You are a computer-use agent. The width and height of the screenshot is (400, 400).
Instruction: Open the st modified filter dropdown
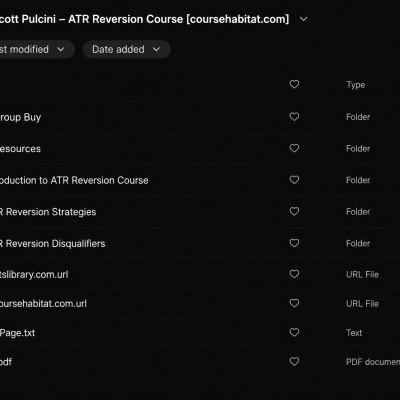[36, 49]
